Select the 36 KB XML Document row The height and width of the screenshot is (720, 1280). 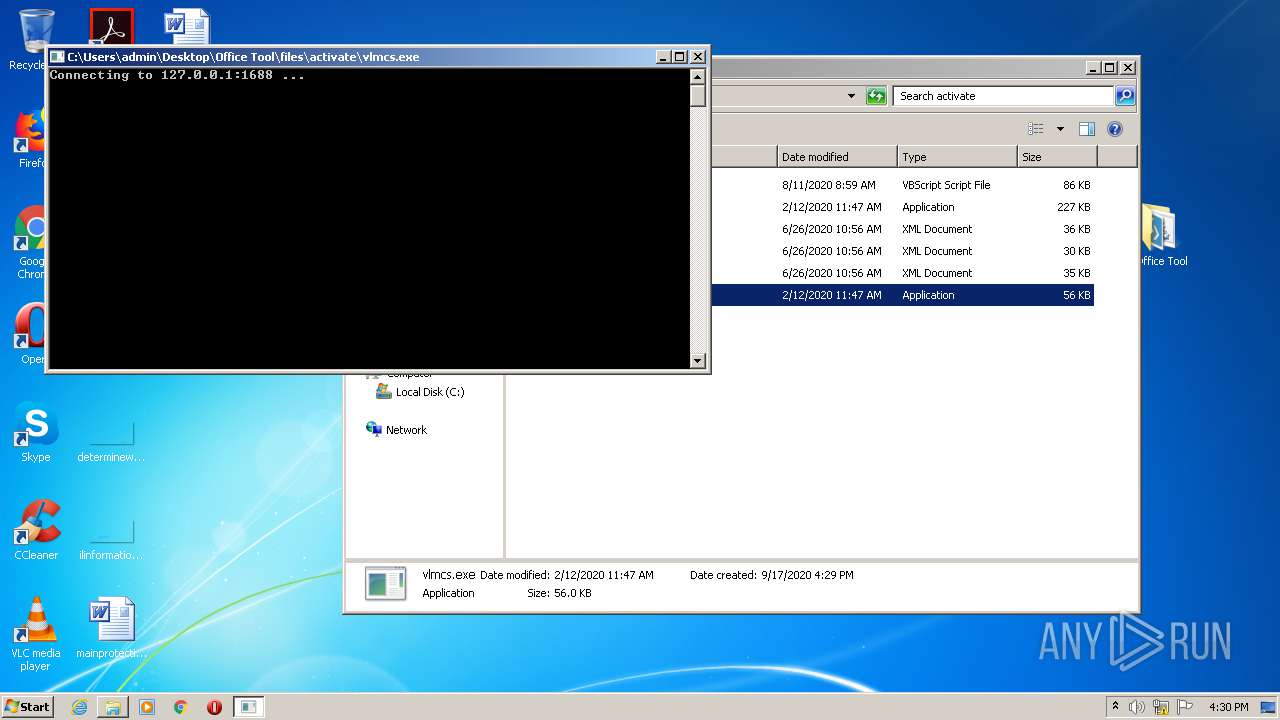[902, 229]
